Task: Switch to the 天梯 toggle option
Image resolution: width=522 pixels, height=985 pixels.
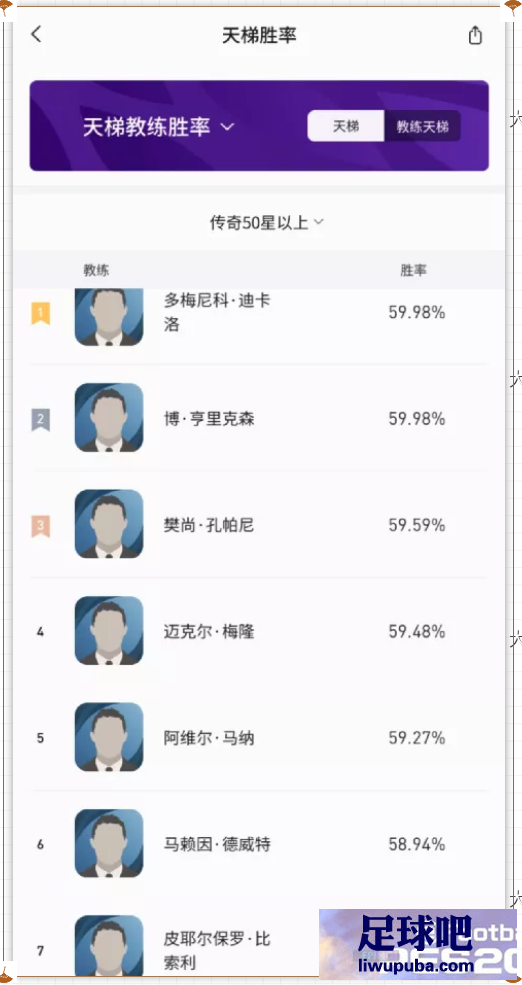Action: [x=345, y=126]
